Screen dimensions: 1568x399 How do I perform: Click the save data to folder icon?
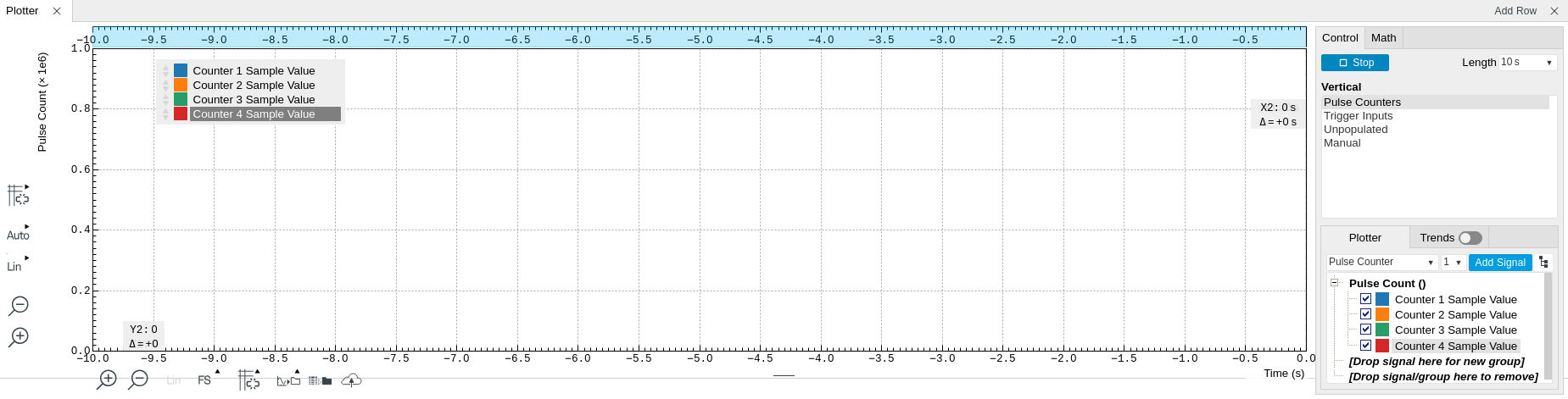click(x=320, y=380)
